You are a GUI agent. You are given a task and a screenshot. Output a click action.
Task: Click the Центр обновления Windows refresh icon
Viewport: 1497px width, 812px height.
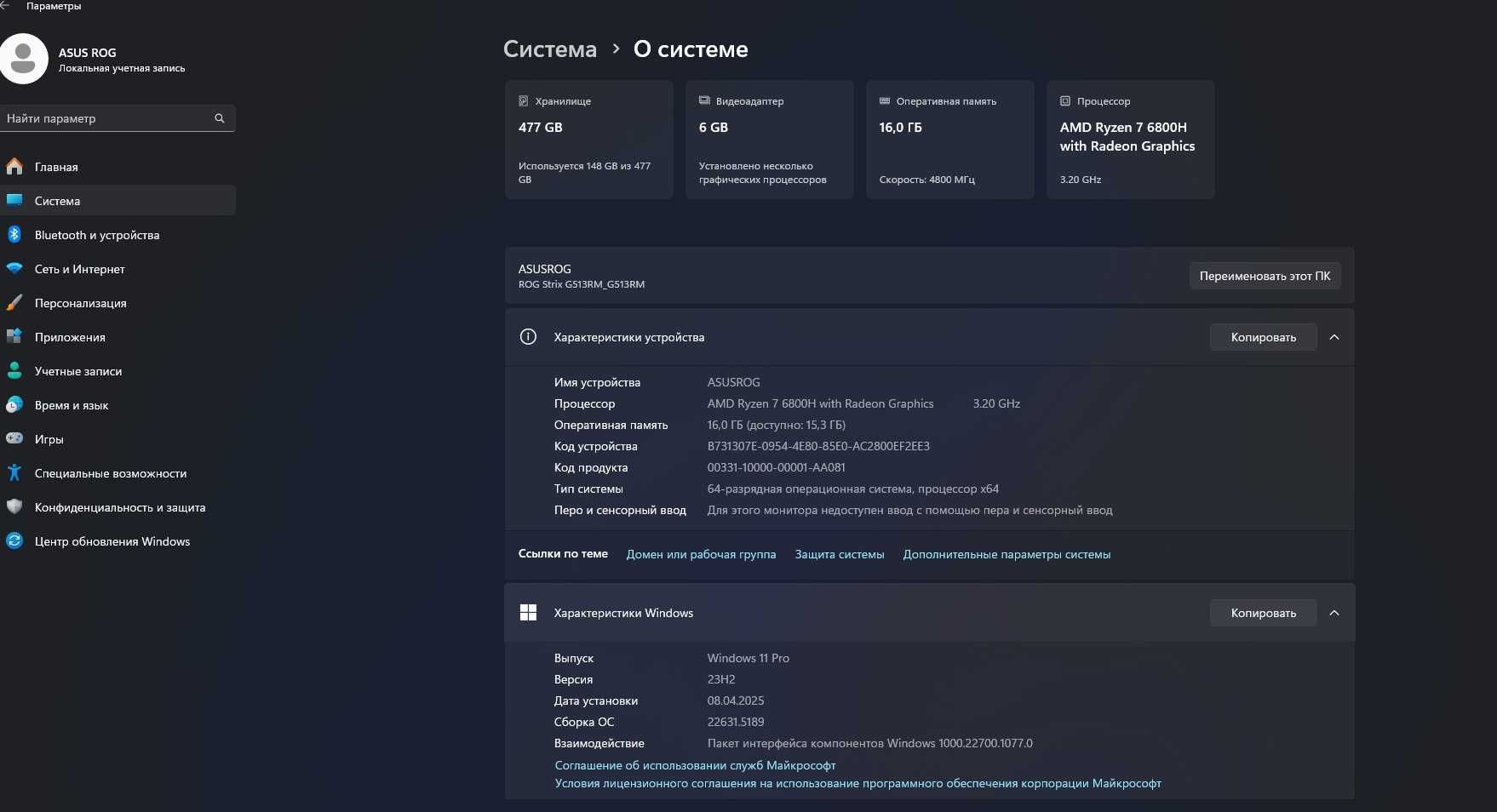[x=14, y=541]
